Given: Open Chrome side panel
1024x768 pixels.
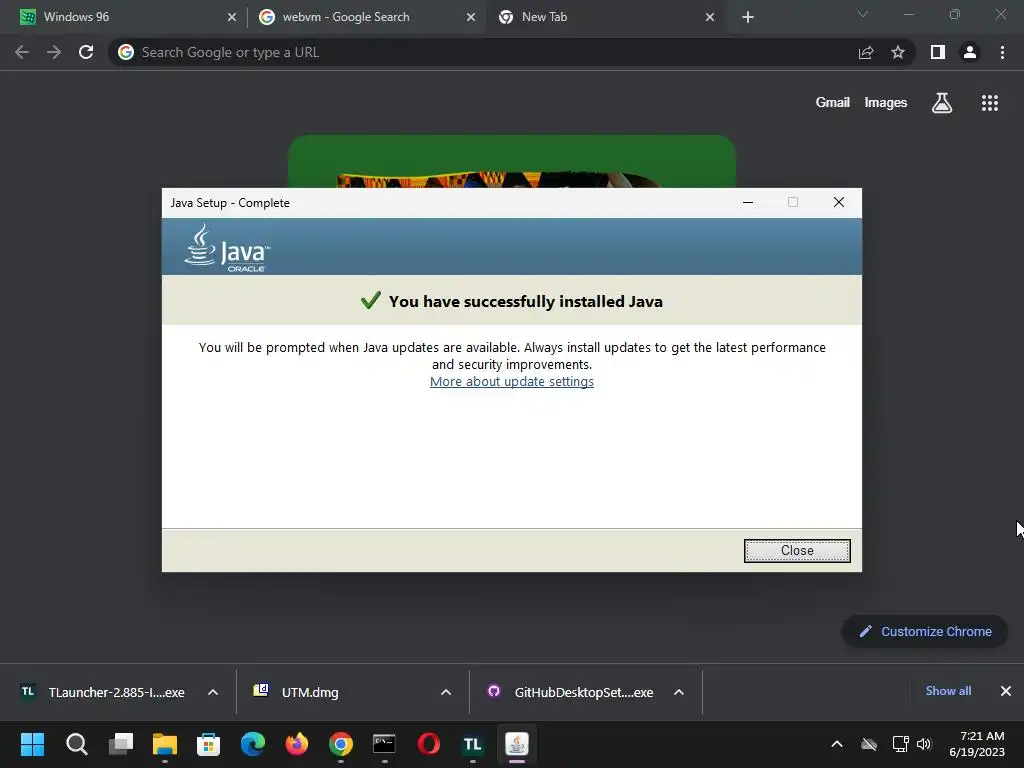Looking at the screenshot, I should tap(938, 52).
